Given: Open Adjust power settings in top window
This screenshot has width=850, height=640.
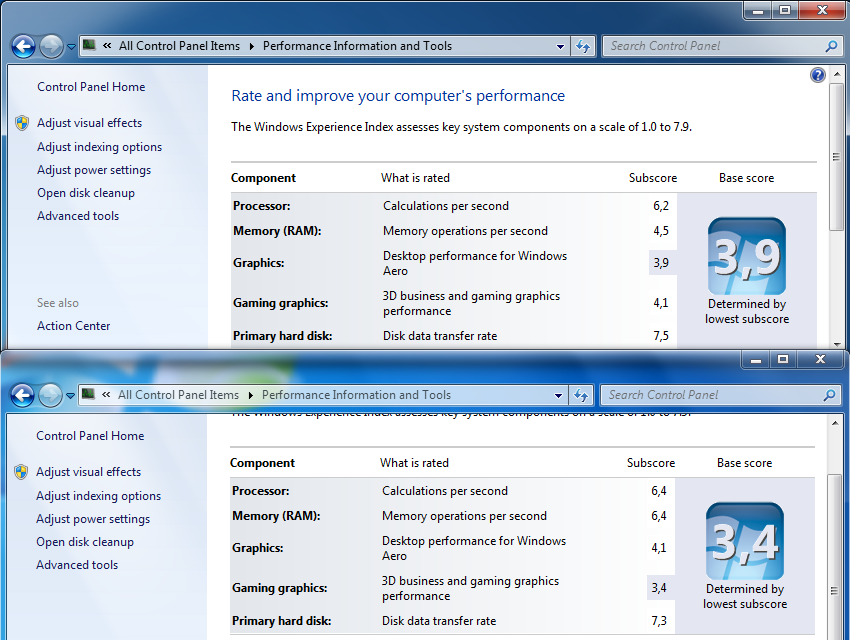Looking at the screenshot, I should (x=94, y=170).
